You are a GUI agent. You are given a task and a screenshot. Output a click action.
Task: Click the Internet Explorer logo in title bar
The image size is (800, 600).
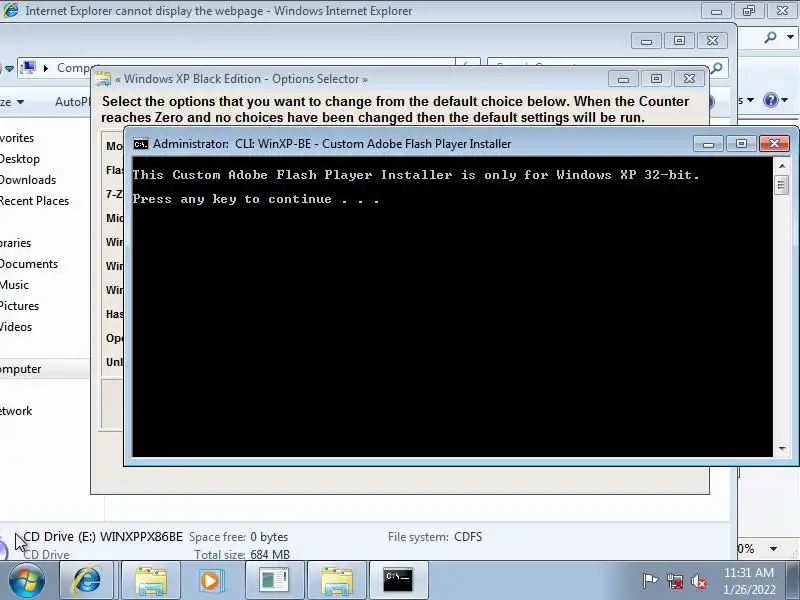click(10, 10)
